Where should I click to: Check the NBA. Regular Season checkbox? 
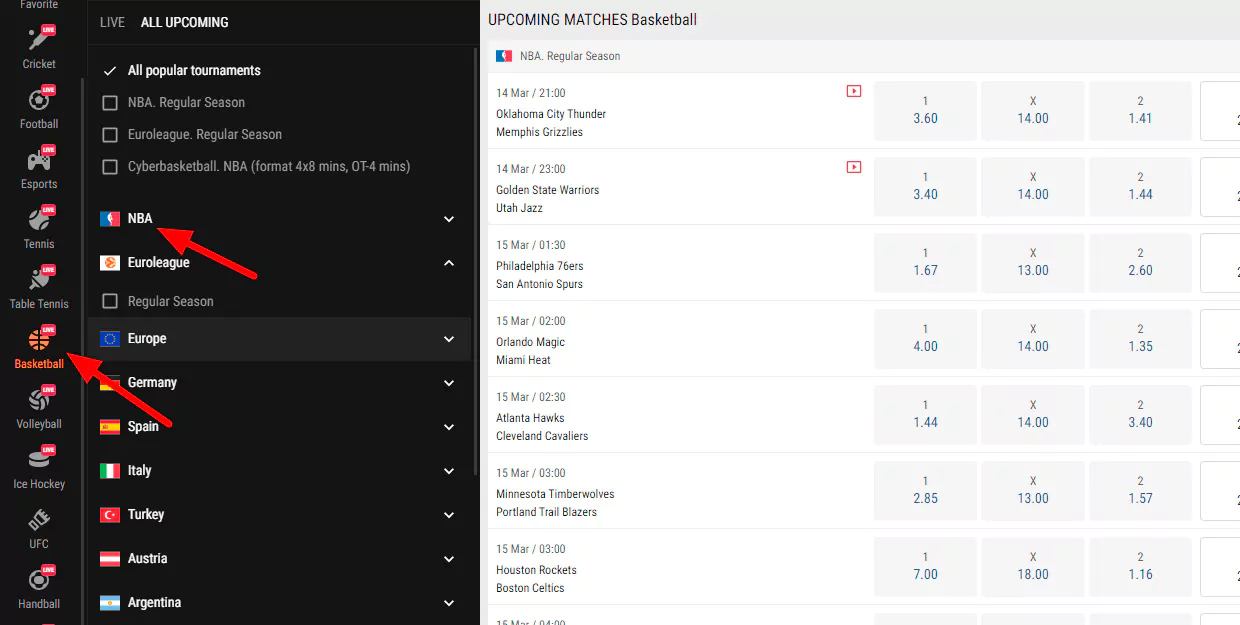point(110,103)
